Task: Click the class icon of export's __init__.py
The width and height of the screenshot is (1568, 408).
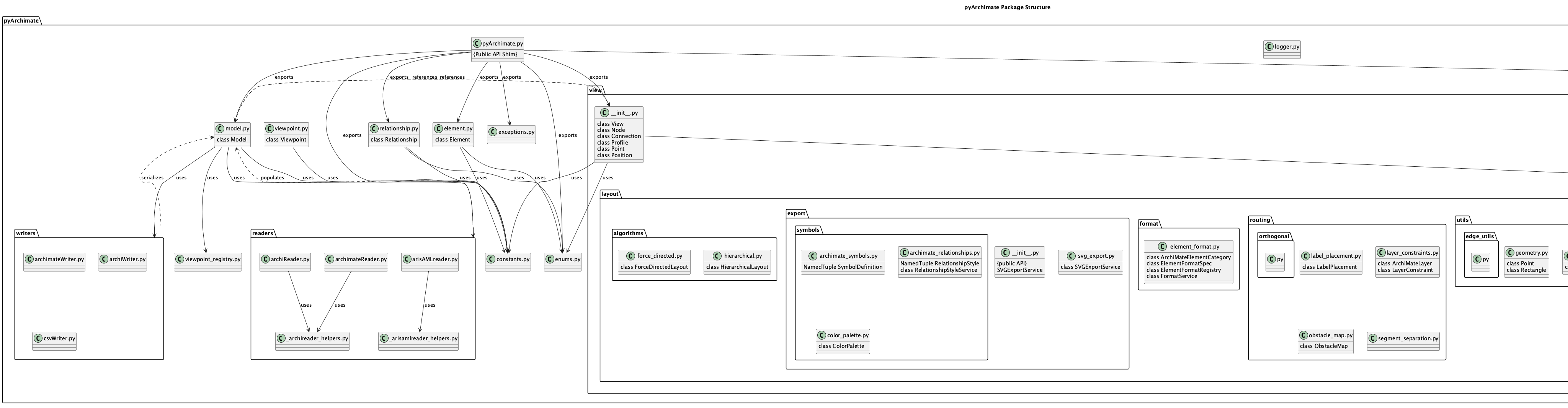Action: point(1006,253)
